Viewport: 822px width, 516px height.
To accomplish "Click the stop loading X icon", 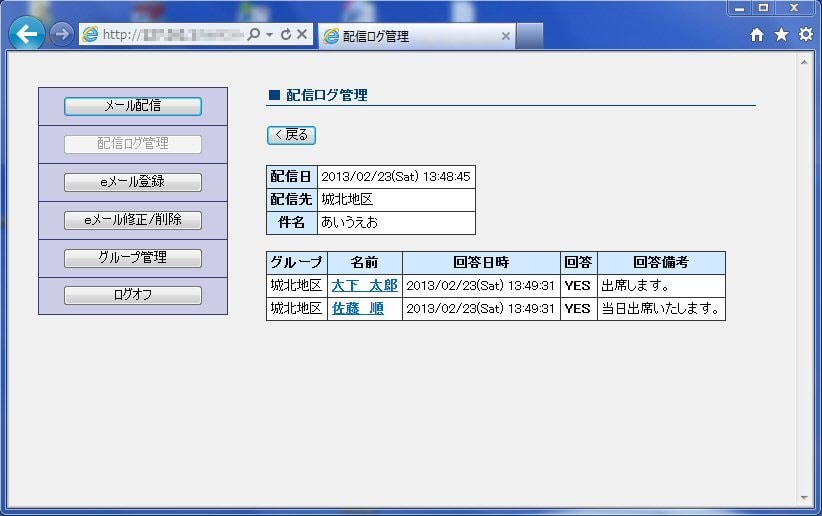I will (302, 35).
